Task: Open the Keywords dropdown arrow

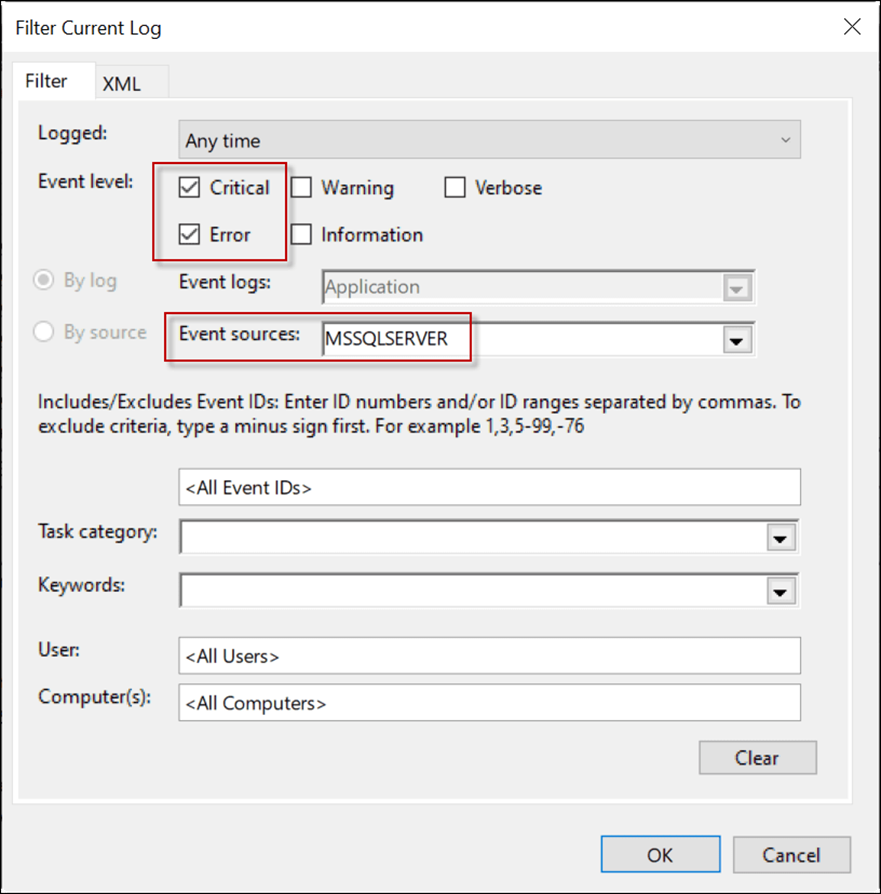Action: click(x=779, y=591)
